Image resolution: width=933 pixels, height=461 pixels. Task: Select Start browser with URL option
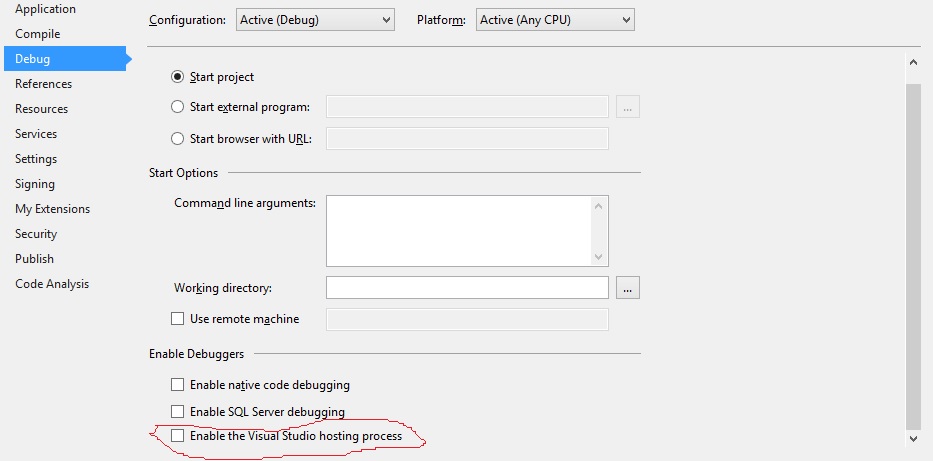(x=177, y=139)
